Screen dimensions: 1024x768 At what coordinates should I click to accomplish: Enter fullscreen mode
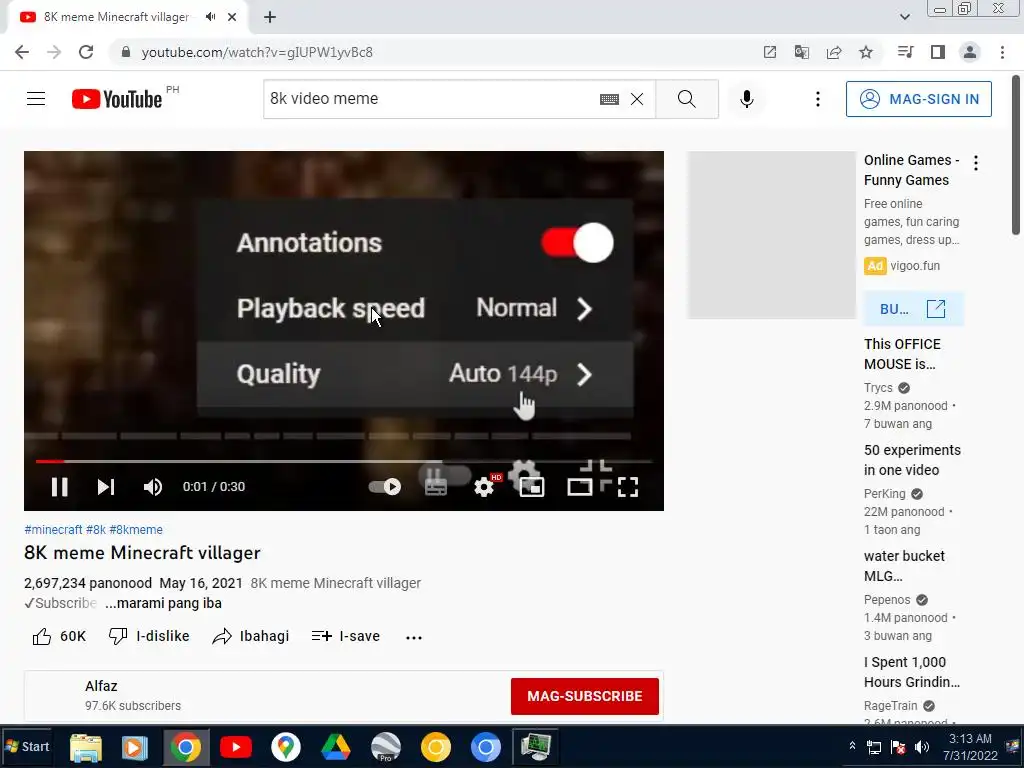coord(628,487)
